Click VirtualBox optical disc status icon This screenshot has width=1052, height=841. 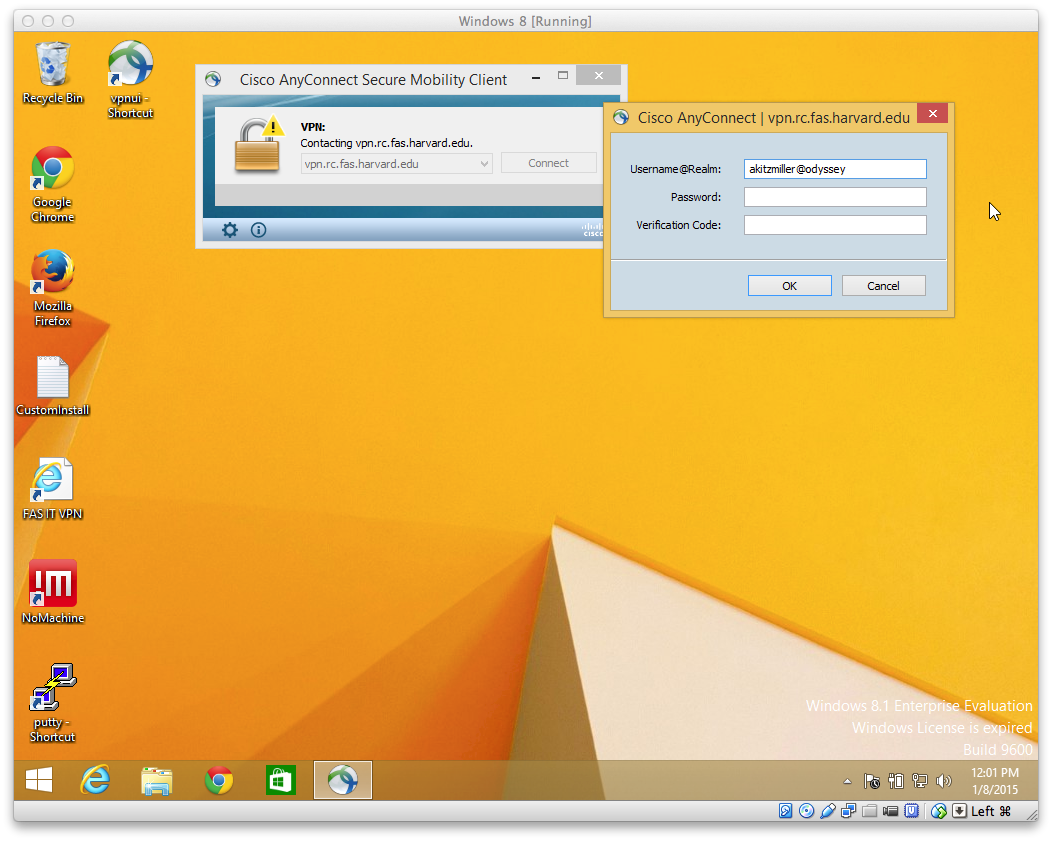pyautogui.click(x=807, y=811)
